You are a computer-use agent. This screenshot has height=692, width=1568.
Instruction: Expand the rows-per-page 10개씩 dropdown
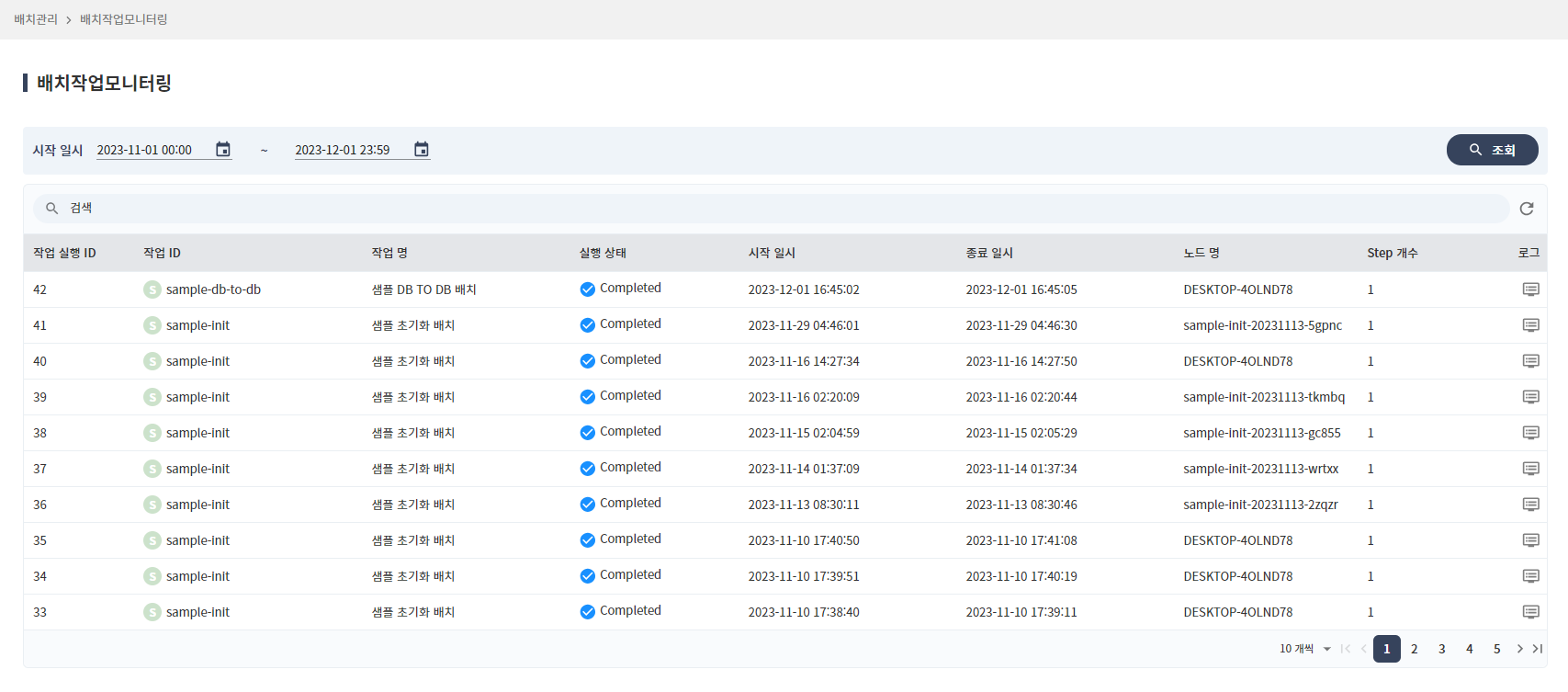pyautogui.click(x=1305, y=649)
